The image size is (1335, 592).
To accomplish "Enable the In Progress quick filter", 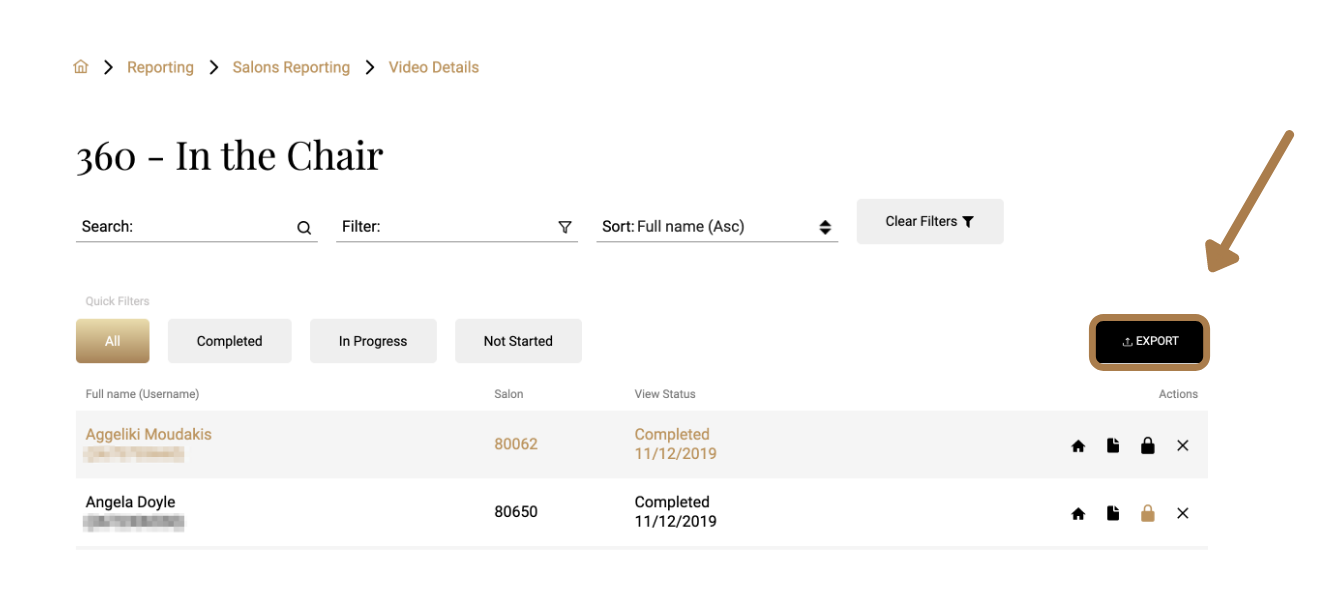I will coord(373,341).
